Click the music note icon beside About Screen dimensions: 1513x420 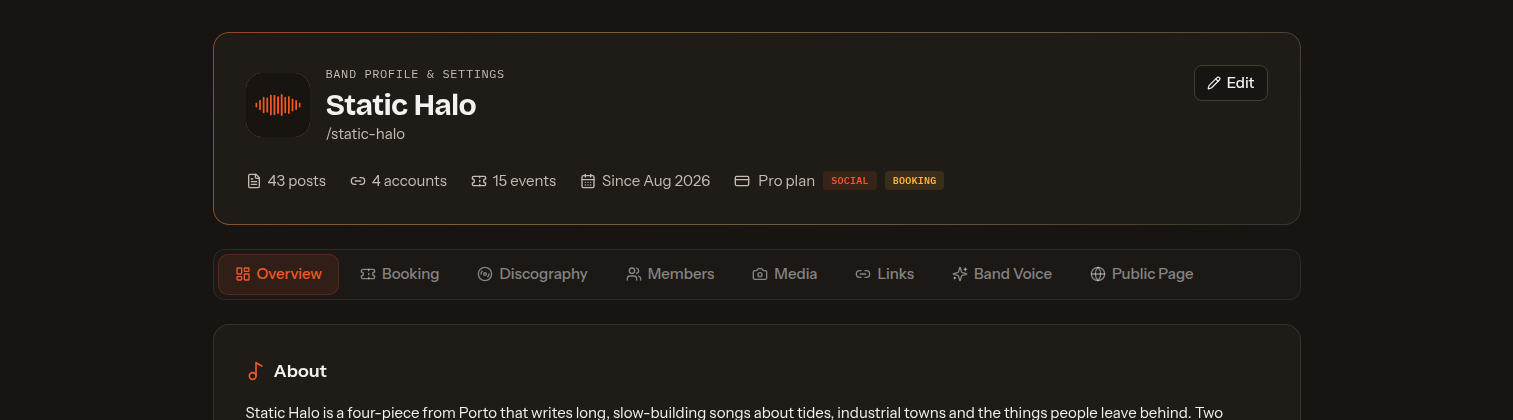coord(255,371)
